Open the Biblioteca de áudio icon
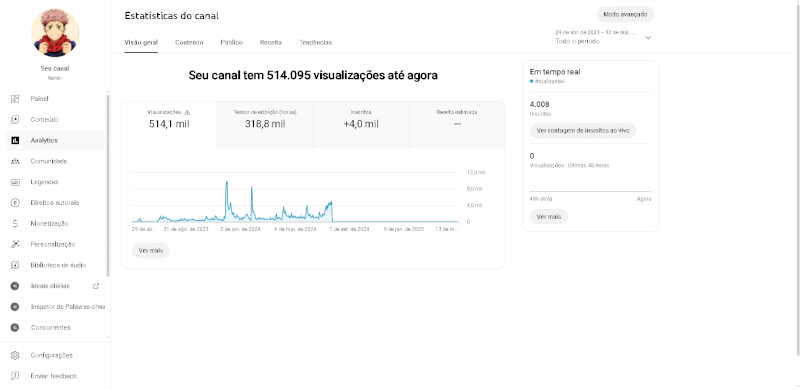Viewport: 800px width, 390px height. pyautogui.click(x=15, y=265)
